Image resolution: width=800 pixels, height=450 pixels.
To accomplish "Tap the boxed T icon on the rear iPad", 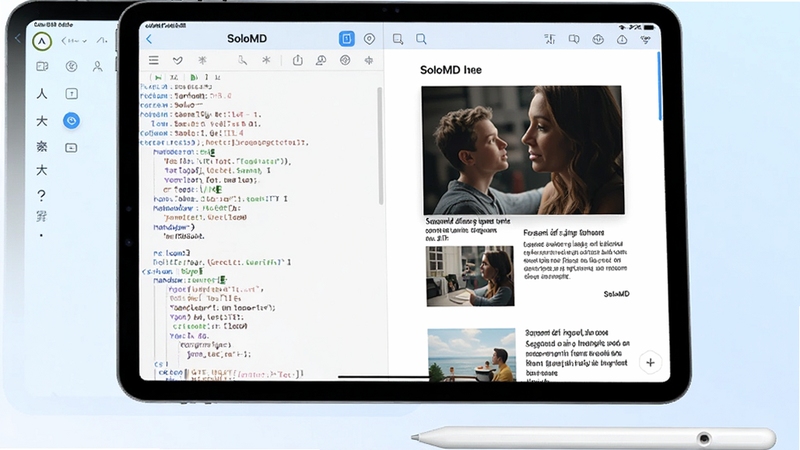I will tap(71, 94).
